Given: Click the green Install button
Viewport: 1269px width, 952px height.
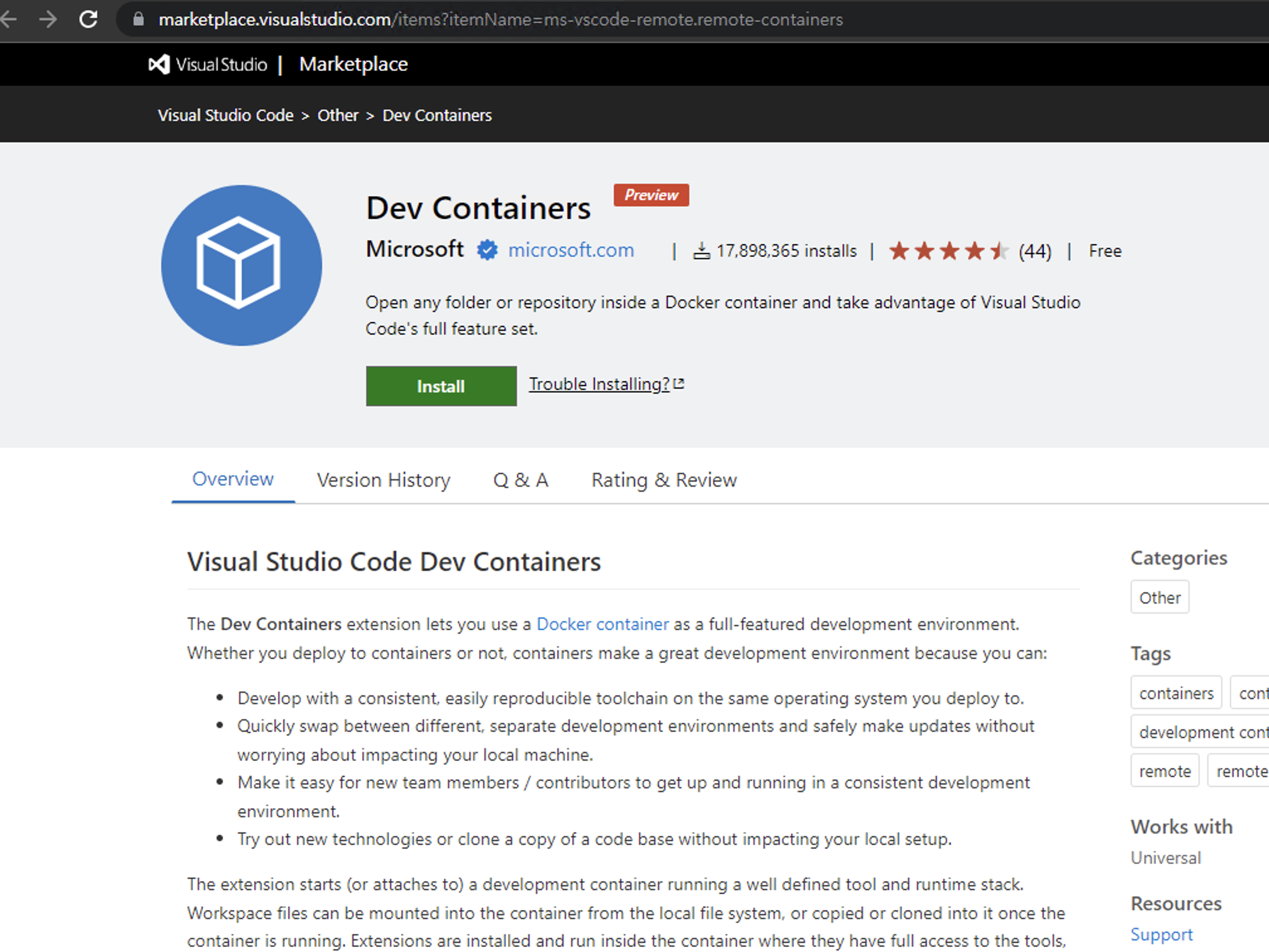Looking at the screenshot, I should 441,386.
